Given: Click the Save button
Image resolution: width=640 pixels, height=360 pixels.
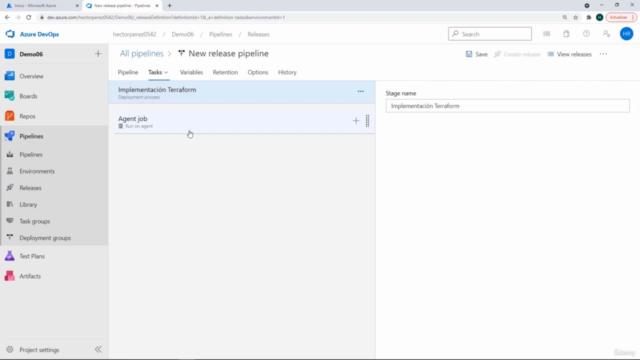Looking at the screenshot, I should click(x=477, y=54).
